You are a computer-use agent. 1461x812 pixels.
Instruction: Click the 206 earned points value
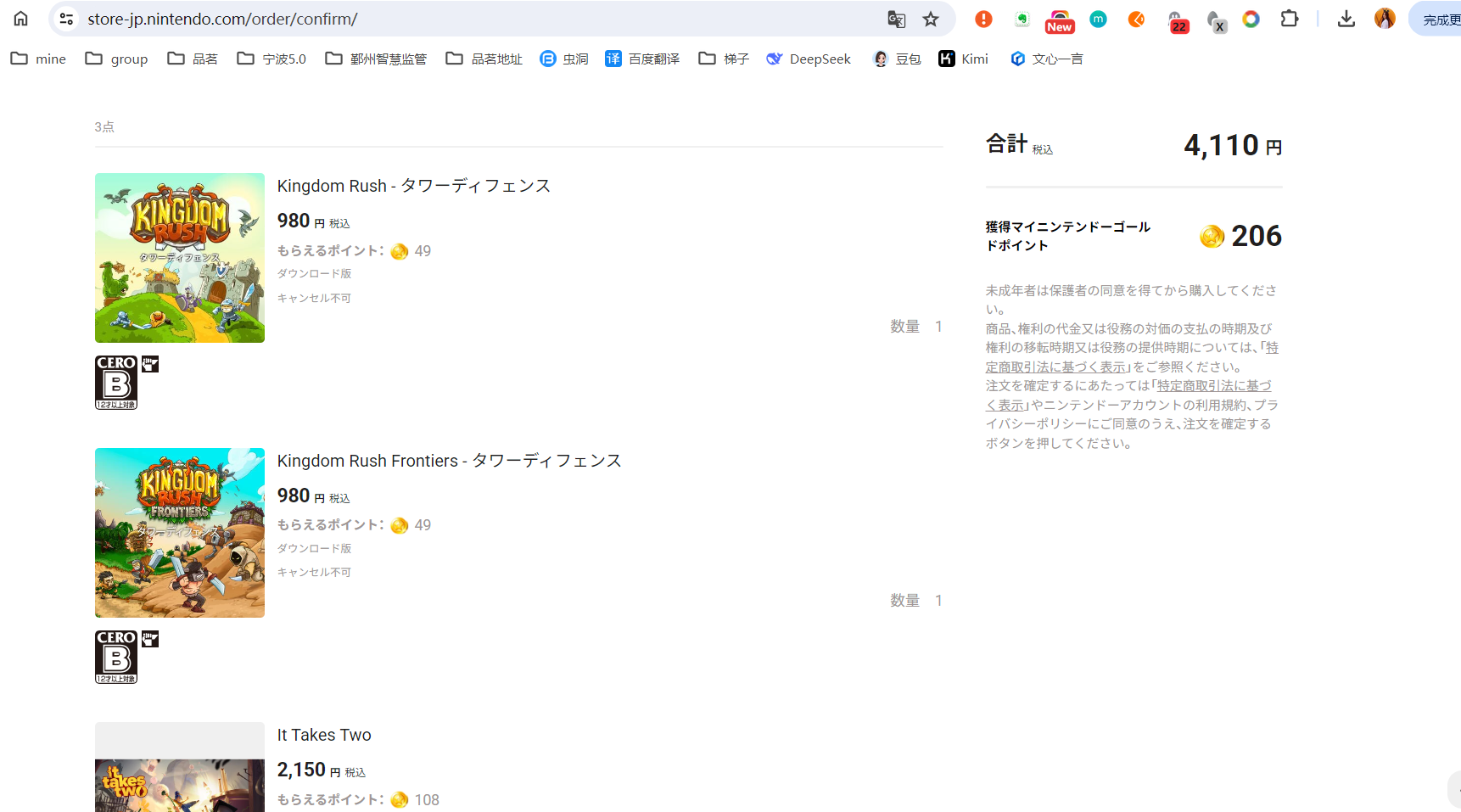[1257, 236]
